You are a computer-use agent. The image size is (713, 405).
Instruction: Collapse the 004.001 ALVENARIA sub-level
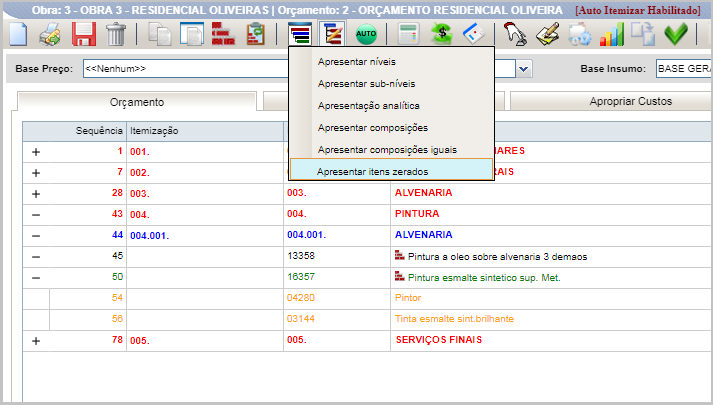(36, 236)
